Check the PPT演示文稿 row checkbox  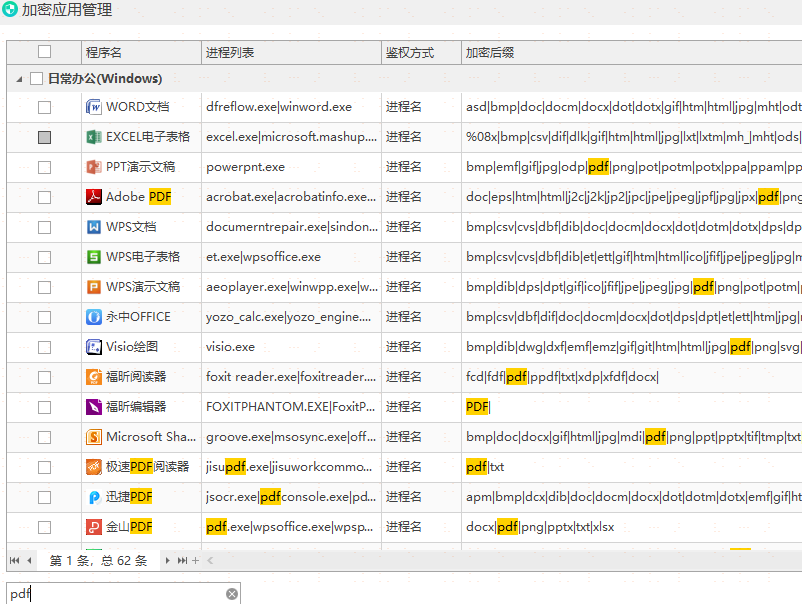(44, 167)
